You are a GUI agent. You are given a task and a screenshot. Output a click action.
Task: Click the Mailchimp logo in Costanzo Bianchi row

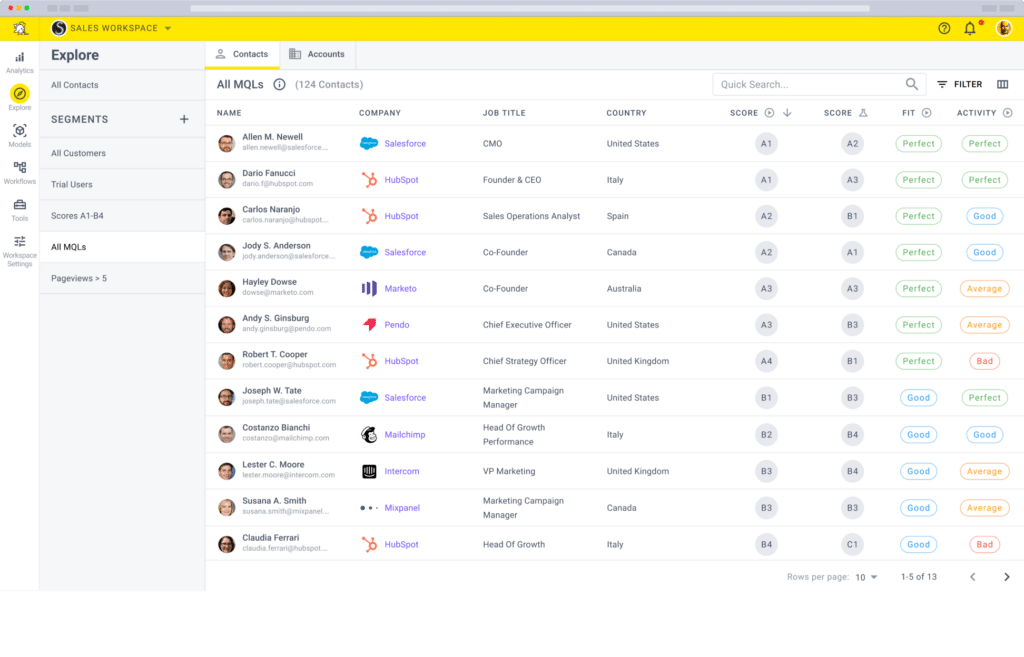(x=369, y=435)
